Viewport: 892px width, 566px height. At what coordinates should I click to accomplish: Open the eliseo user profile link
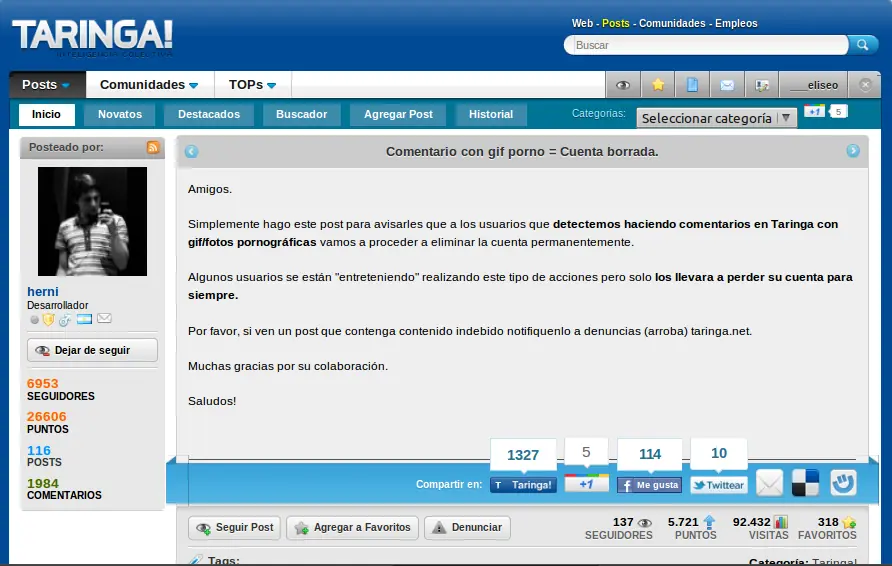(813, 85)
